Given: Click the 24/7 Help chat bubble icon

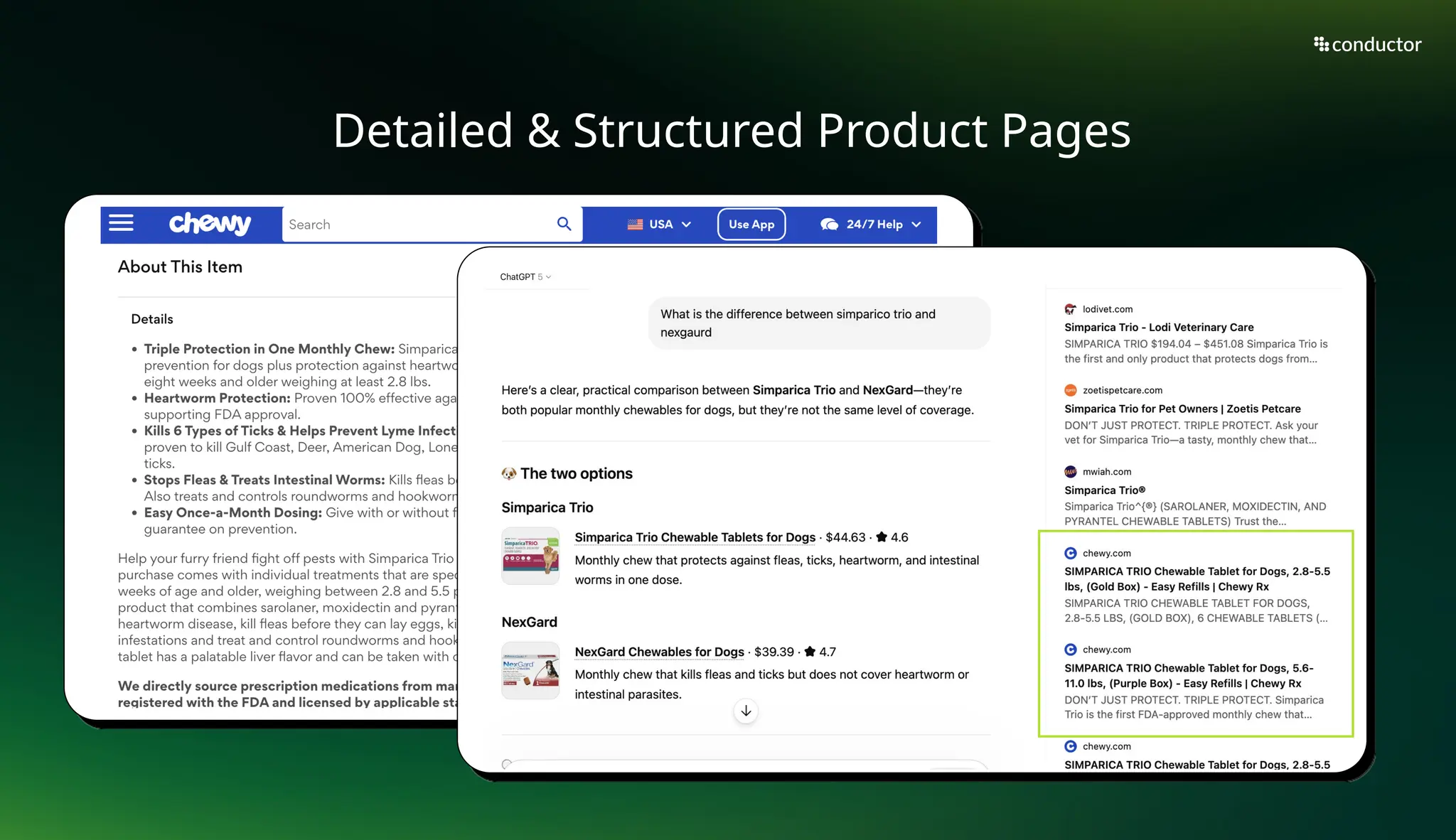Looking at the screenshot, I should coord(829,225).
